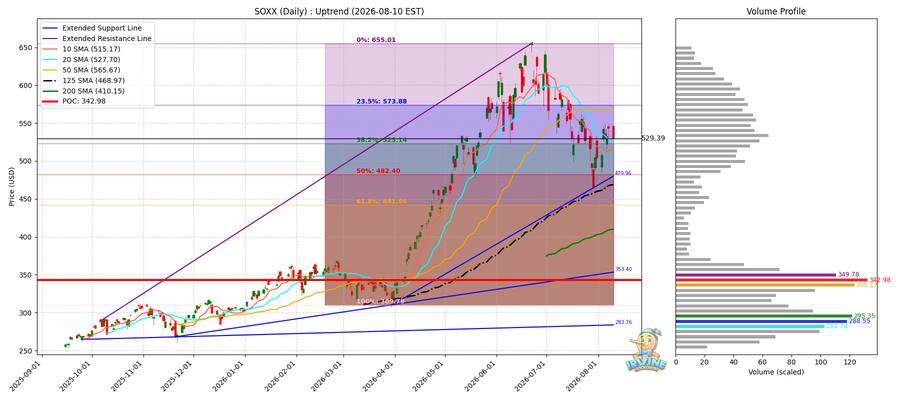
Task: Click '50 SMA (565.67)' in the legend
Action: click(90, 69)
